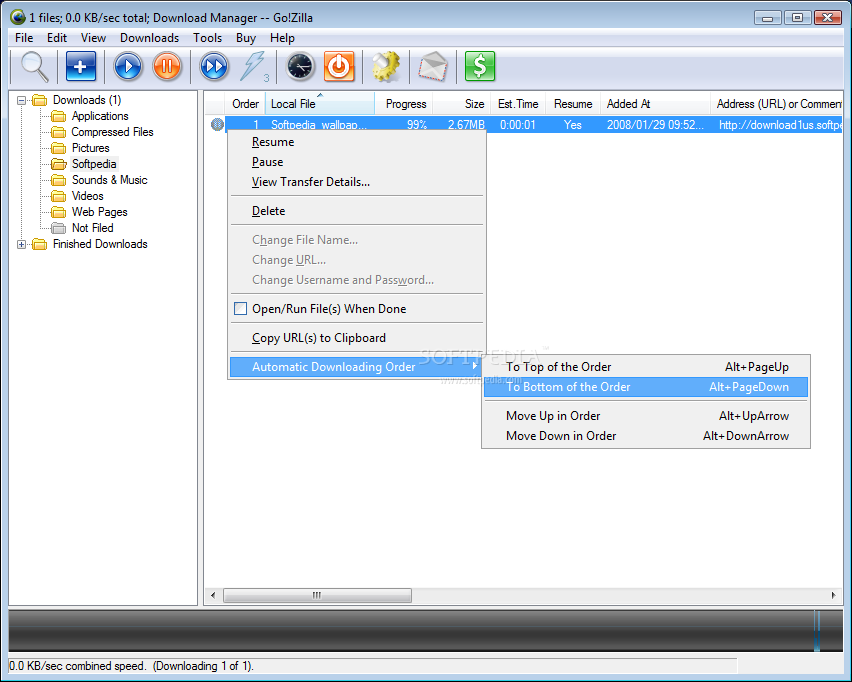This screenshot has height=682, width=852.
Task: Sort by the Local File column header
Action: pyautogui.click(x=320, y=104)
